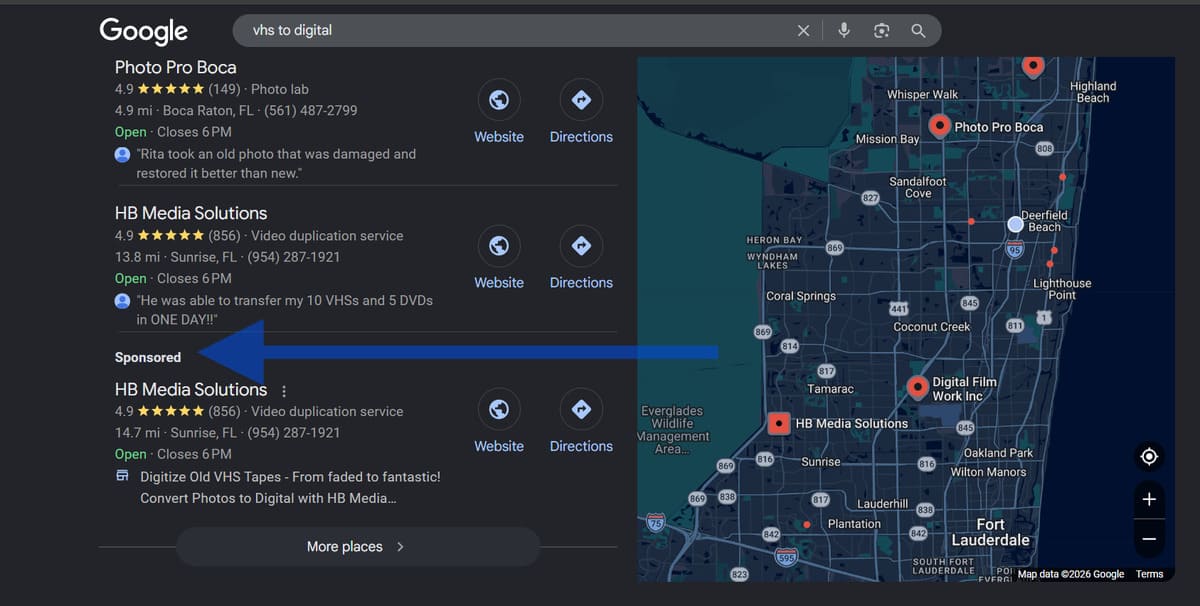Open the Terms link on the map
Image resolution: width=1200 pixels, height=606 pixels.
pyautogui.click(x=1148, y=574)
